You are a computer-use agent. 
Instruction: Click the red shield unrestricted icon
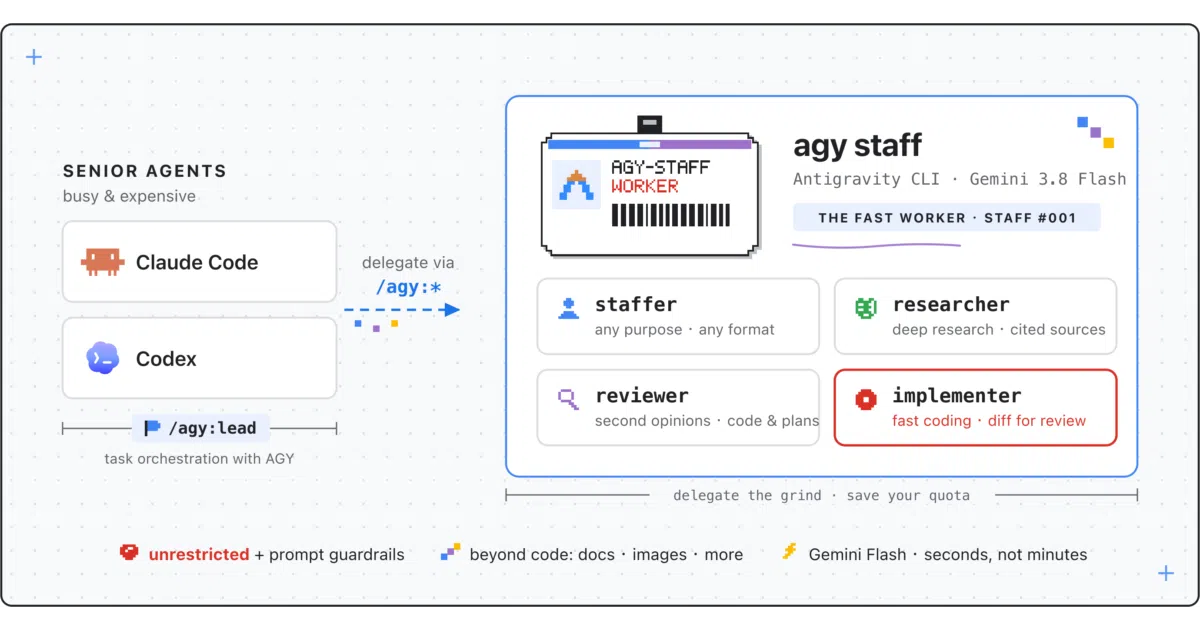click(129, 553)
